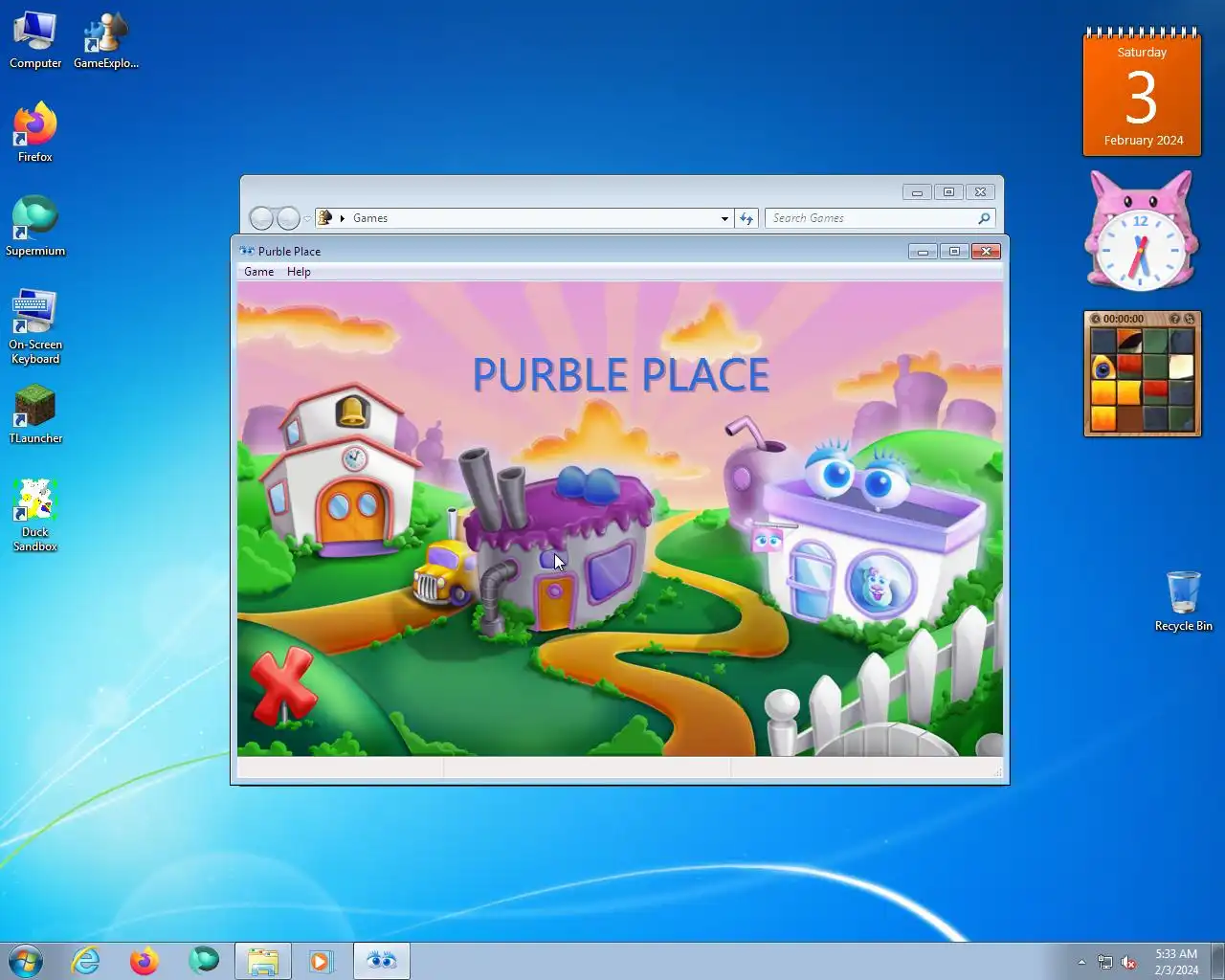
Task: Refresh the Games explorer window
Action: click(746, 218)
